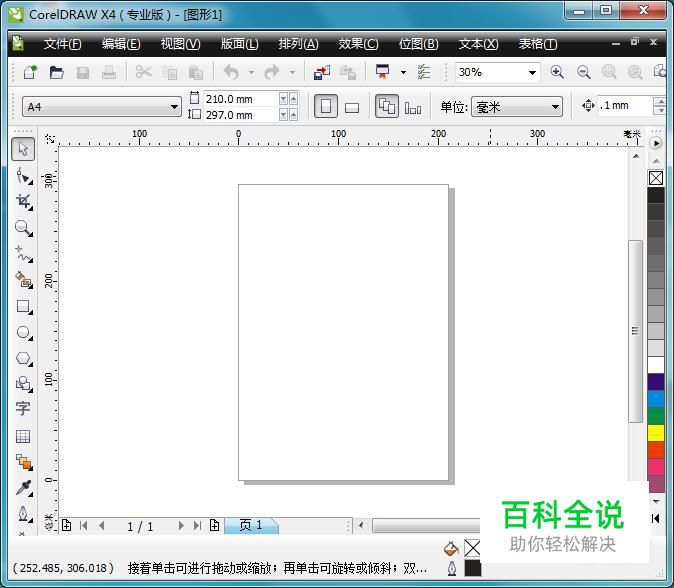Select the Shape edit tool
674x588 pixels.
pos(24,176)
